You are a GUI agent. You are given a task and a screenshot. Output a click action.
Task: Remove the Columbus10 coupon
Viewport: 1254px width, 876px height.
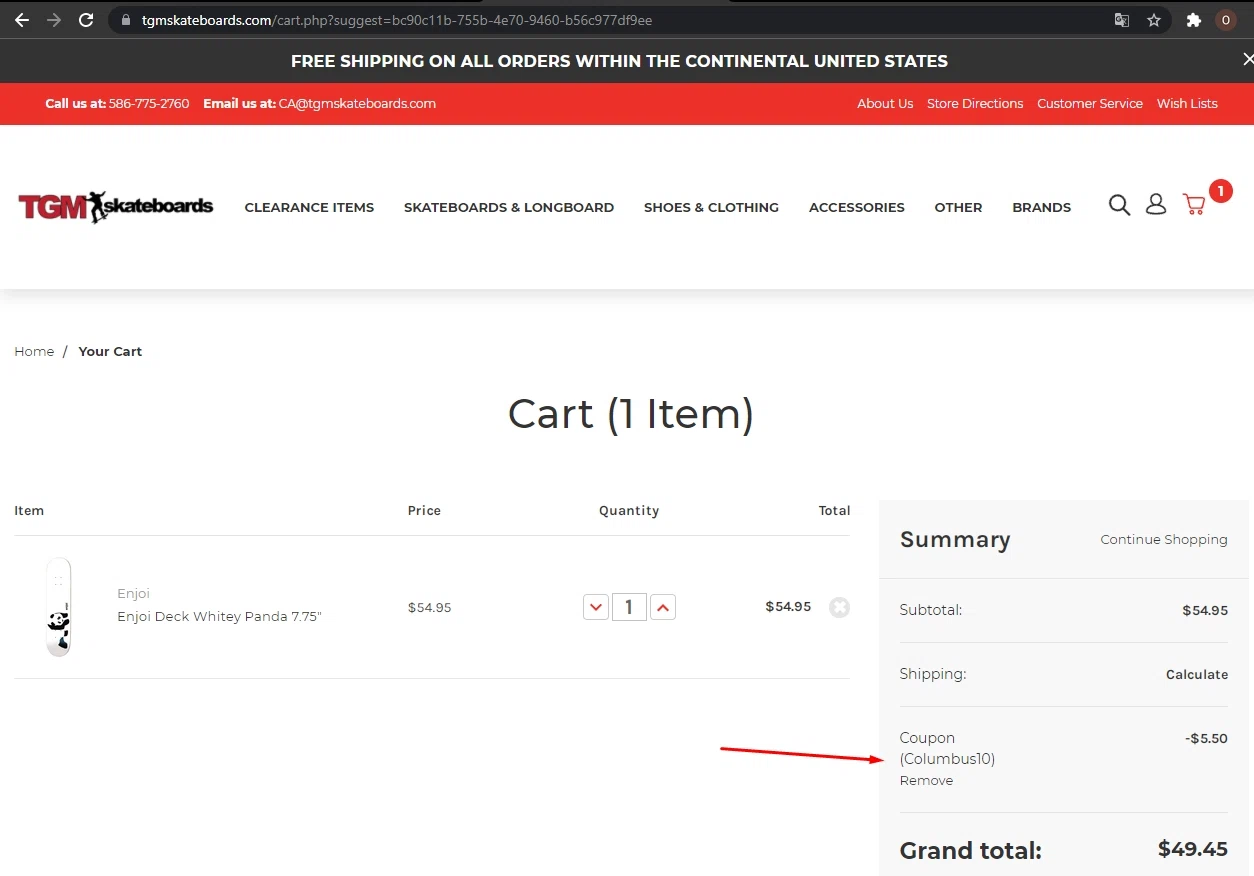tap(926, 780)
